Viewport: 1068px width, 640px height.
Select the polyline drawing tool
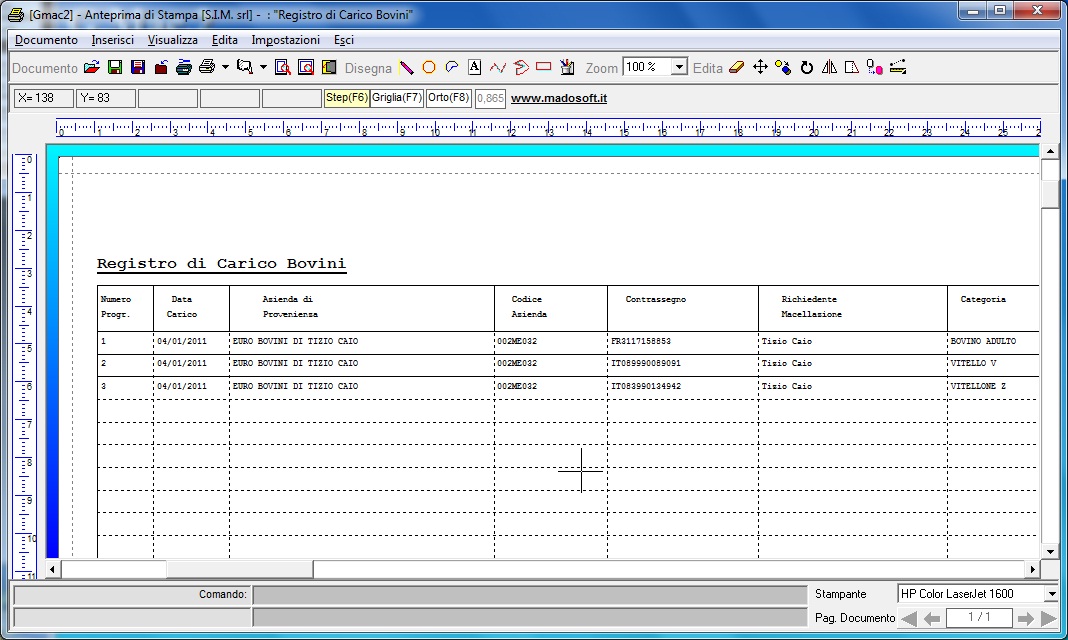click(498, 67)
